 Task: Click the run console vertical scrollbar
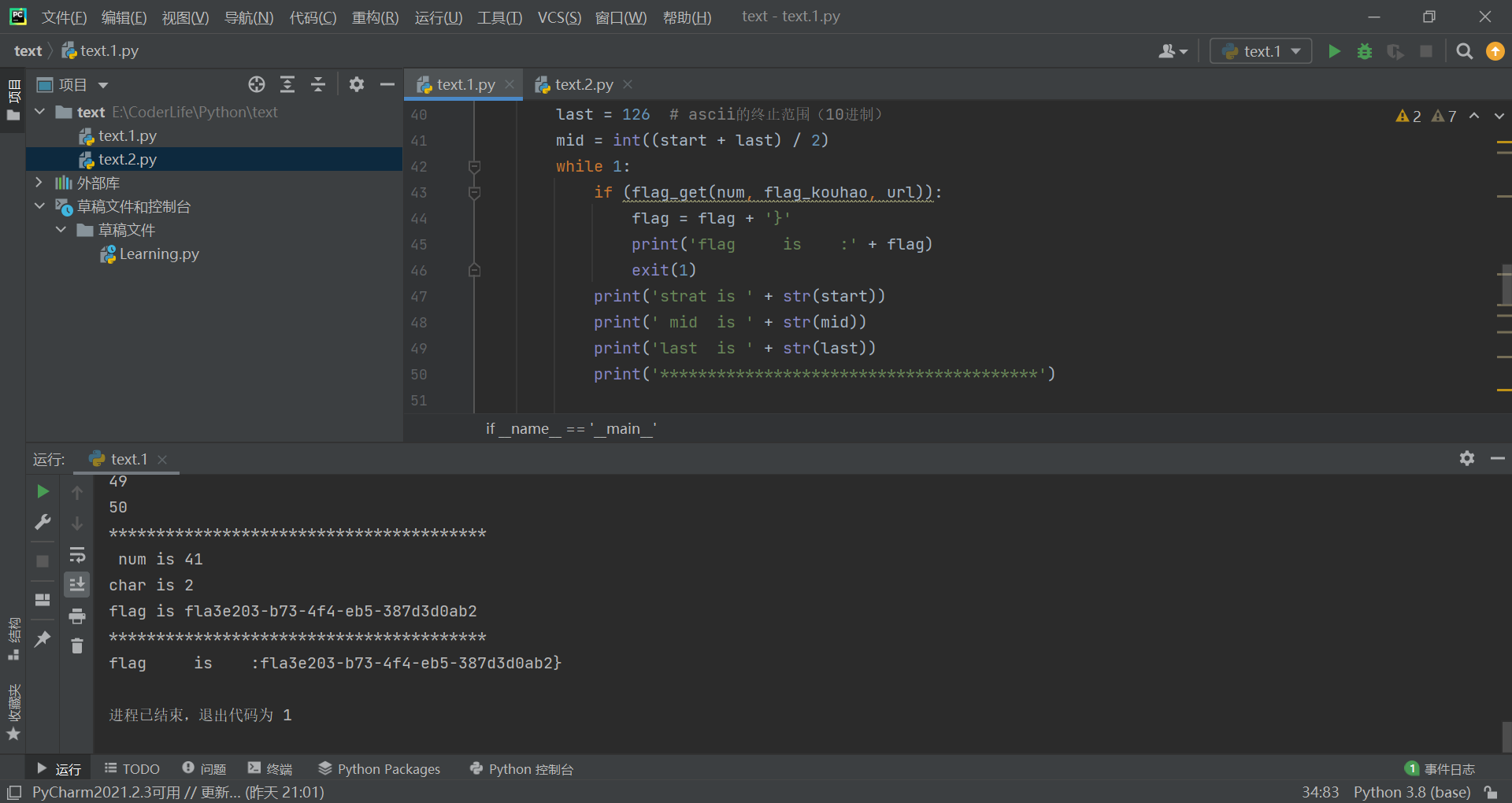tap(1506, 737)
